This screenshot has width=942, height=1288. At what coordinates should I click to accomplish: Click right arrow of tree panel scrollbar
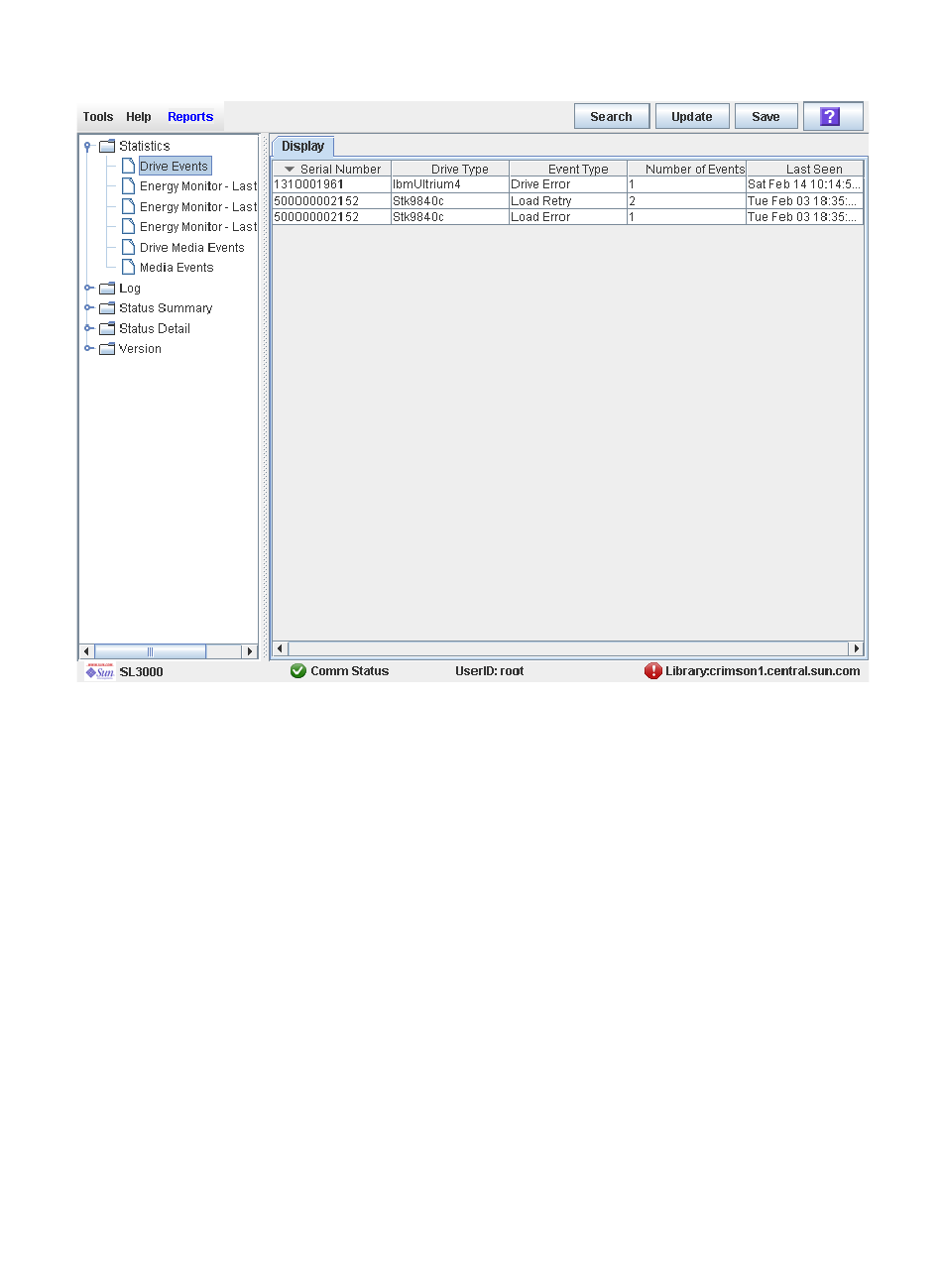pos(250,651)
